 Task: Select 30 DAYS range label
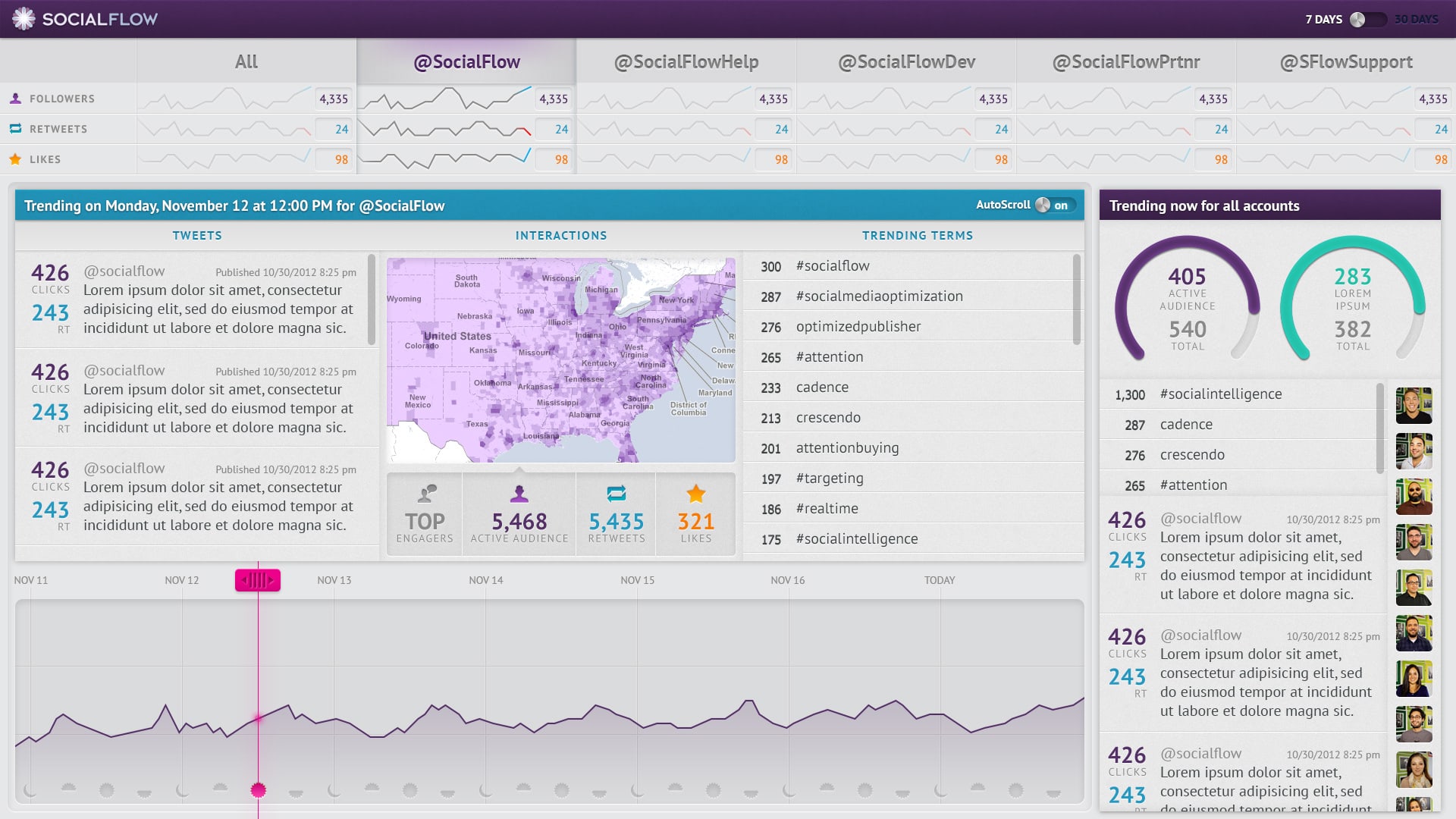1416,20
